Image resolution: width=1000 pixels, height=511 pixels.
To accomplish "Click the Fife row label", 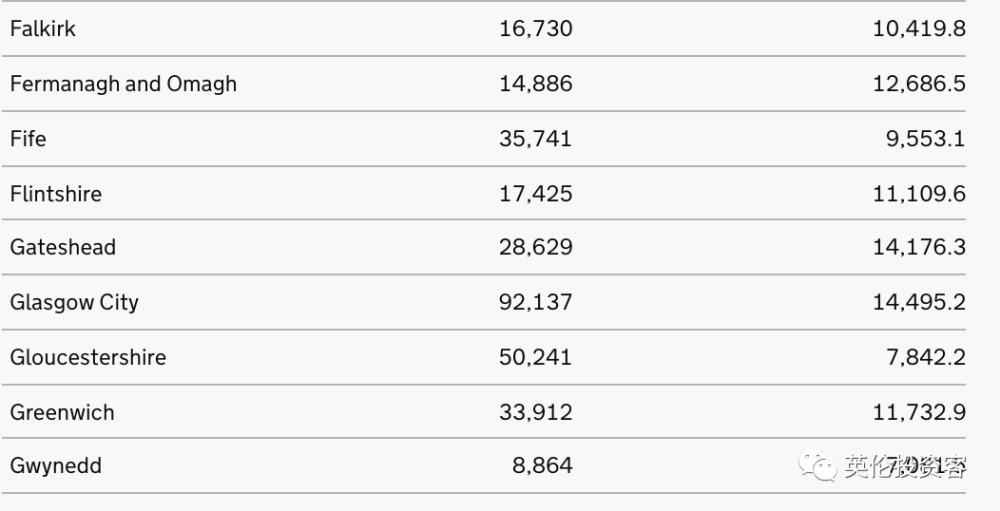I will point(28,139).
